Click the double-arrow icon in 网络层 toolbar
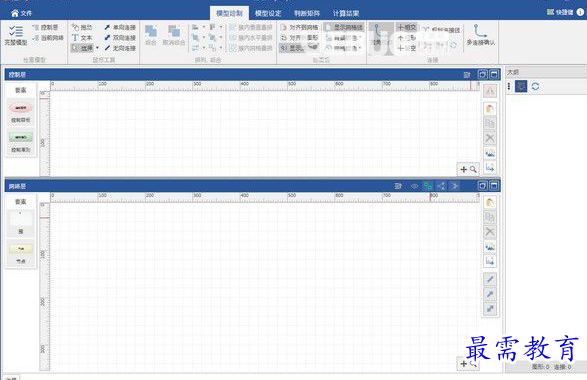 point(490,308)
